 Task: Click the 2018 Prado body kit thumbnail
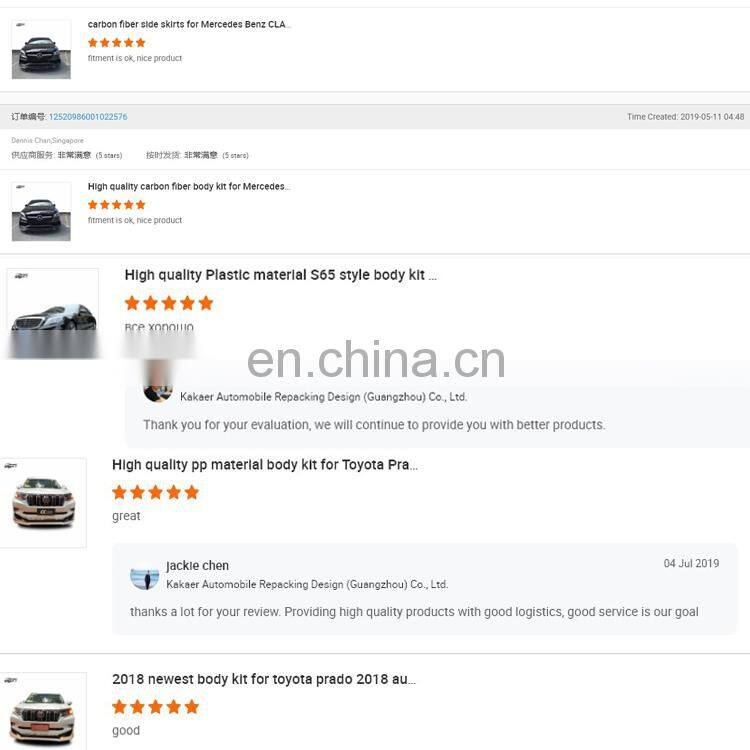(x=43, y=711)
